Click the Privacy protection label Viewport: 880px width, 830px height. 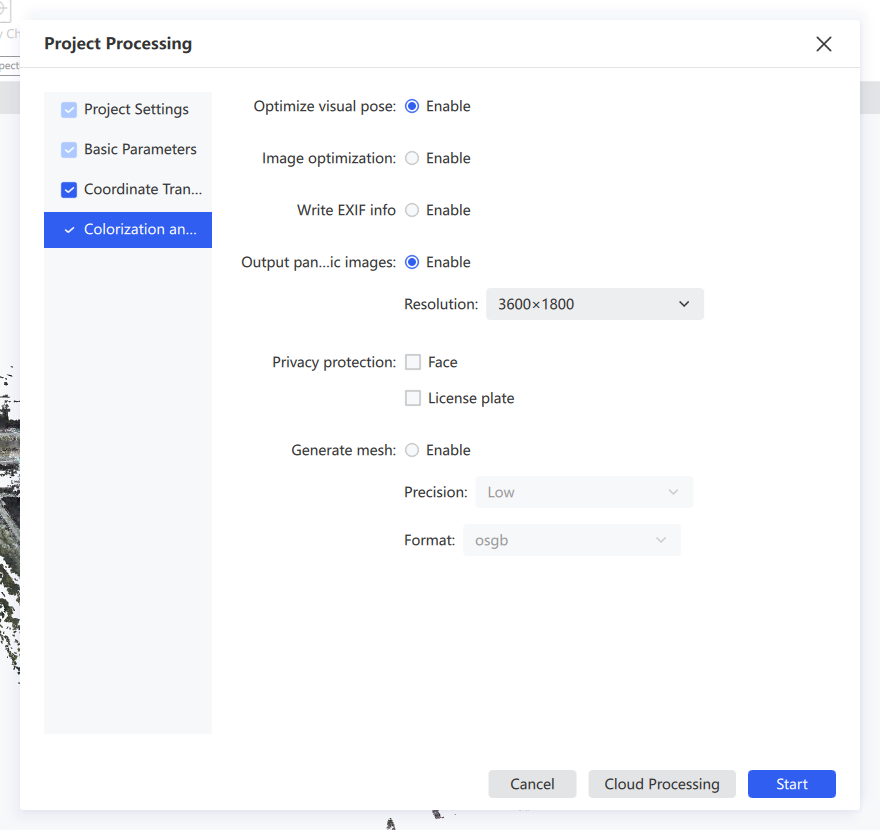tap(334, 363)
